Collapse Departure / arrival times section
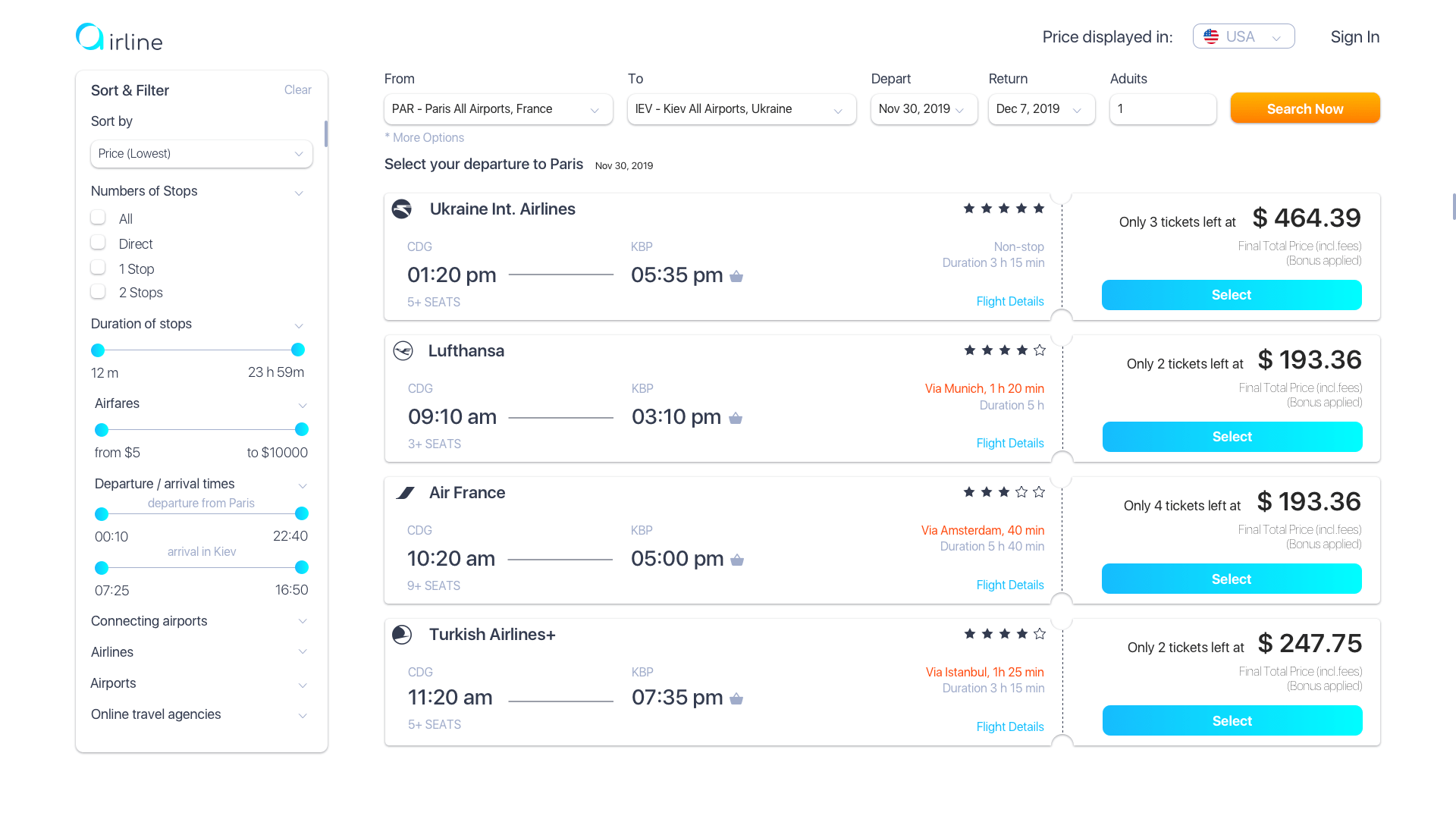The image size is (1456, 819). (303, 486)
